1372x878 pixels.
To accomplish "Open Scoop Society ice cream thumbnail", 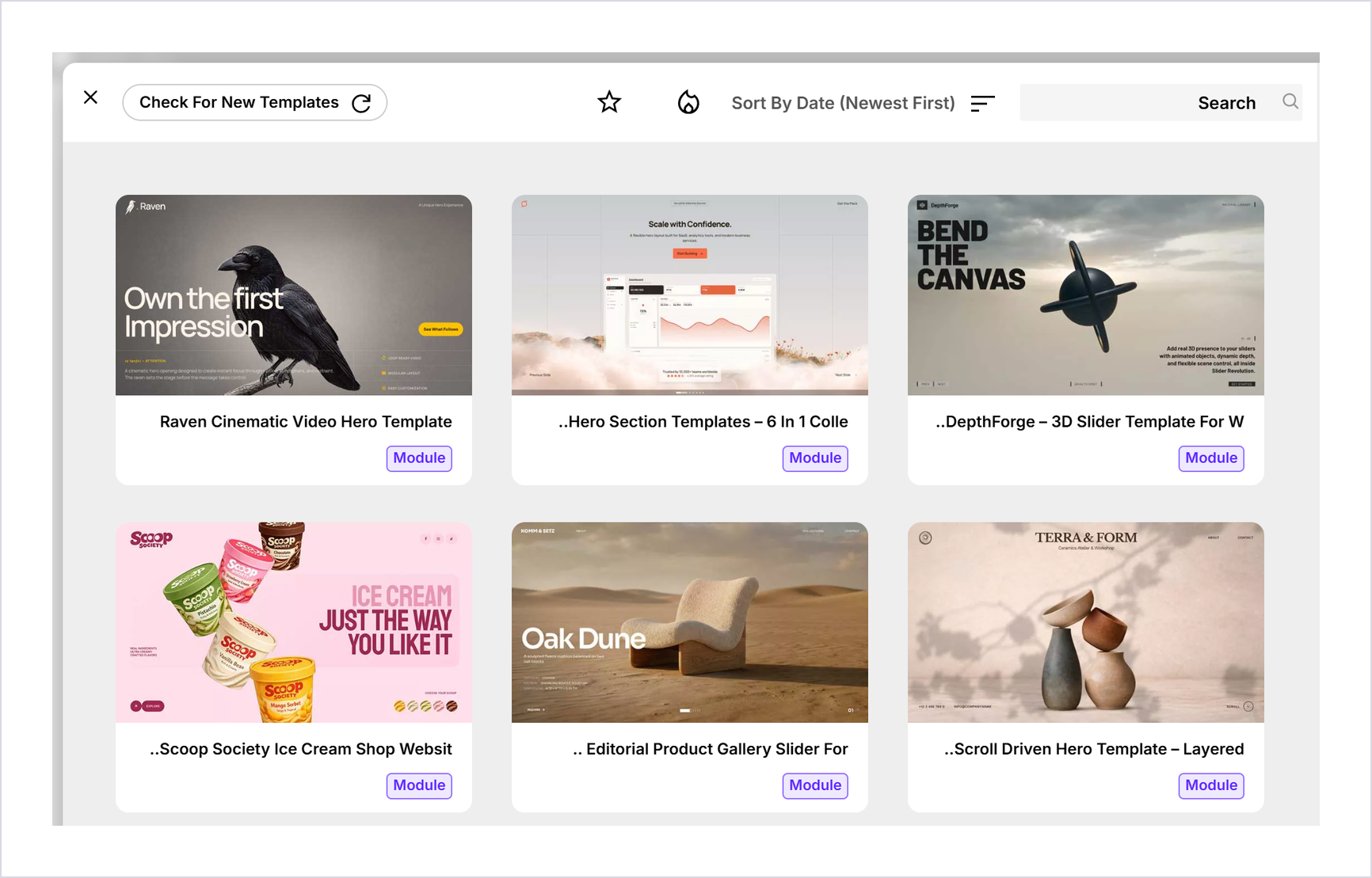I will (294, 622).
